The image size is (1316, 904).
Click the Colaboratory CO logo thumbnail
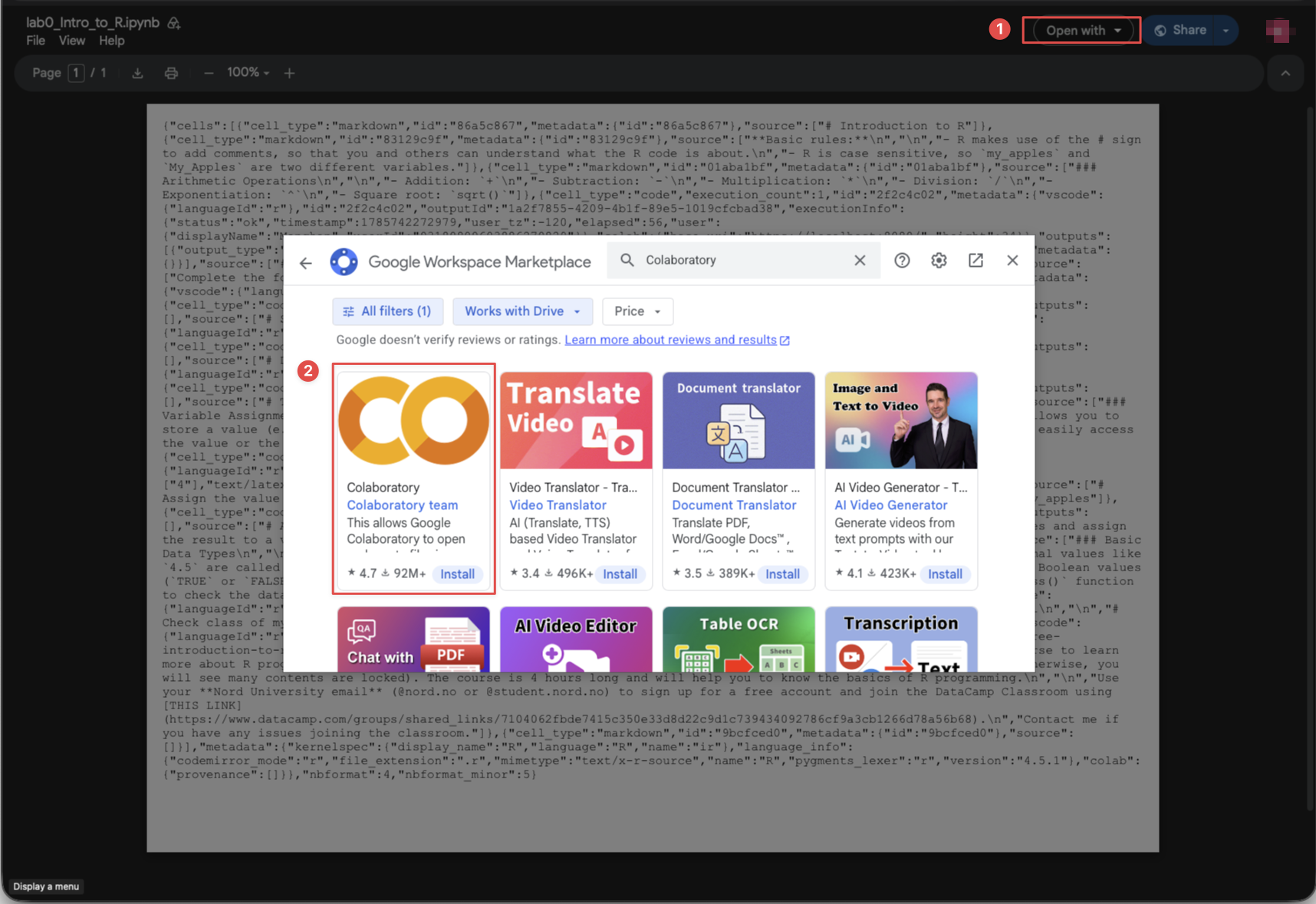[x=413, y=420]
